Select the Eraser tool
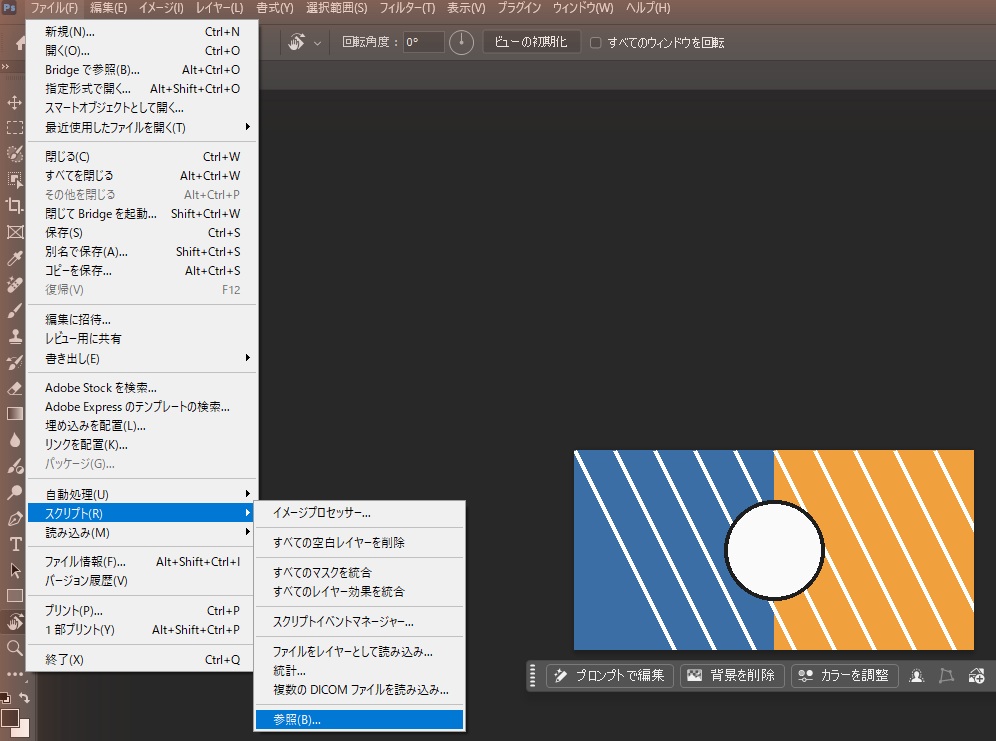The image size is (996, 741). pyautogui.click(x=14, y=388)
